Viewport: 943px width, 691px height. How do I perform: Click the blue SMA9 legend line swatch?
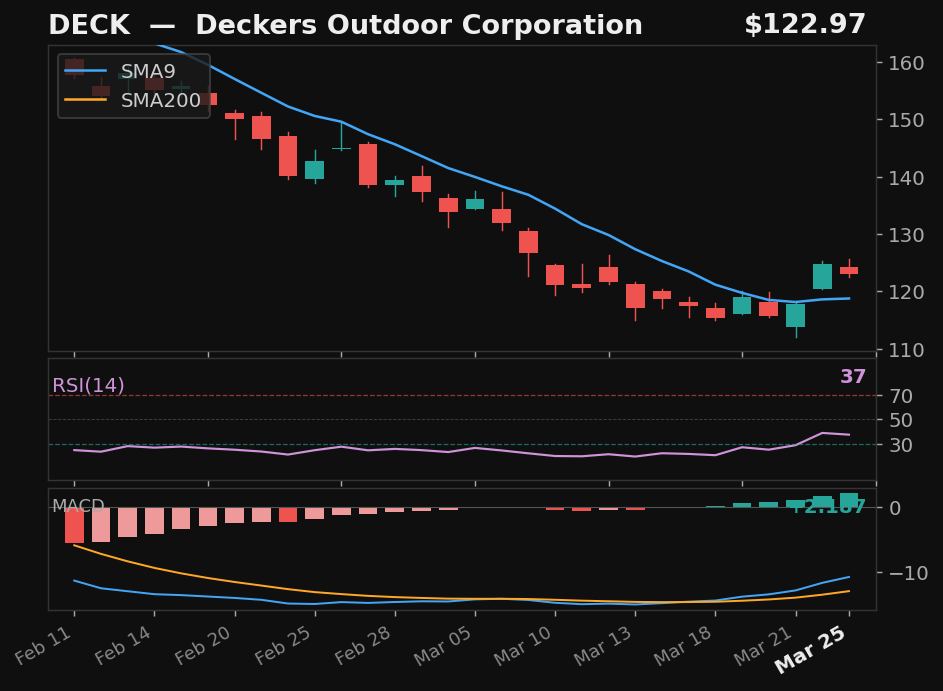pos(85,71)
